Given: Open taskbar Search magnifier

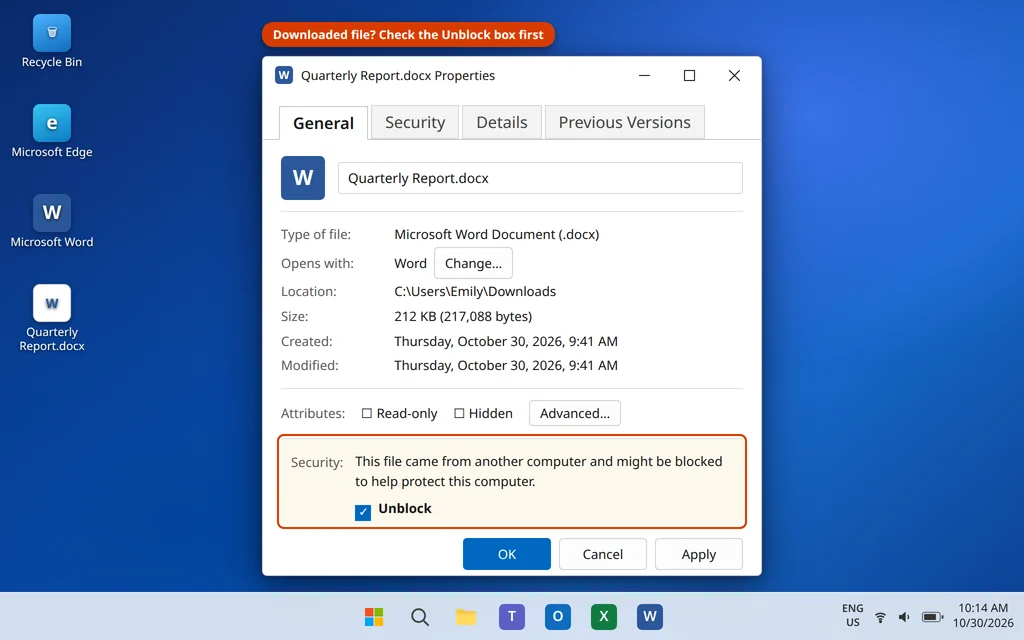Looking at the screenshot, I should (420, 616).
